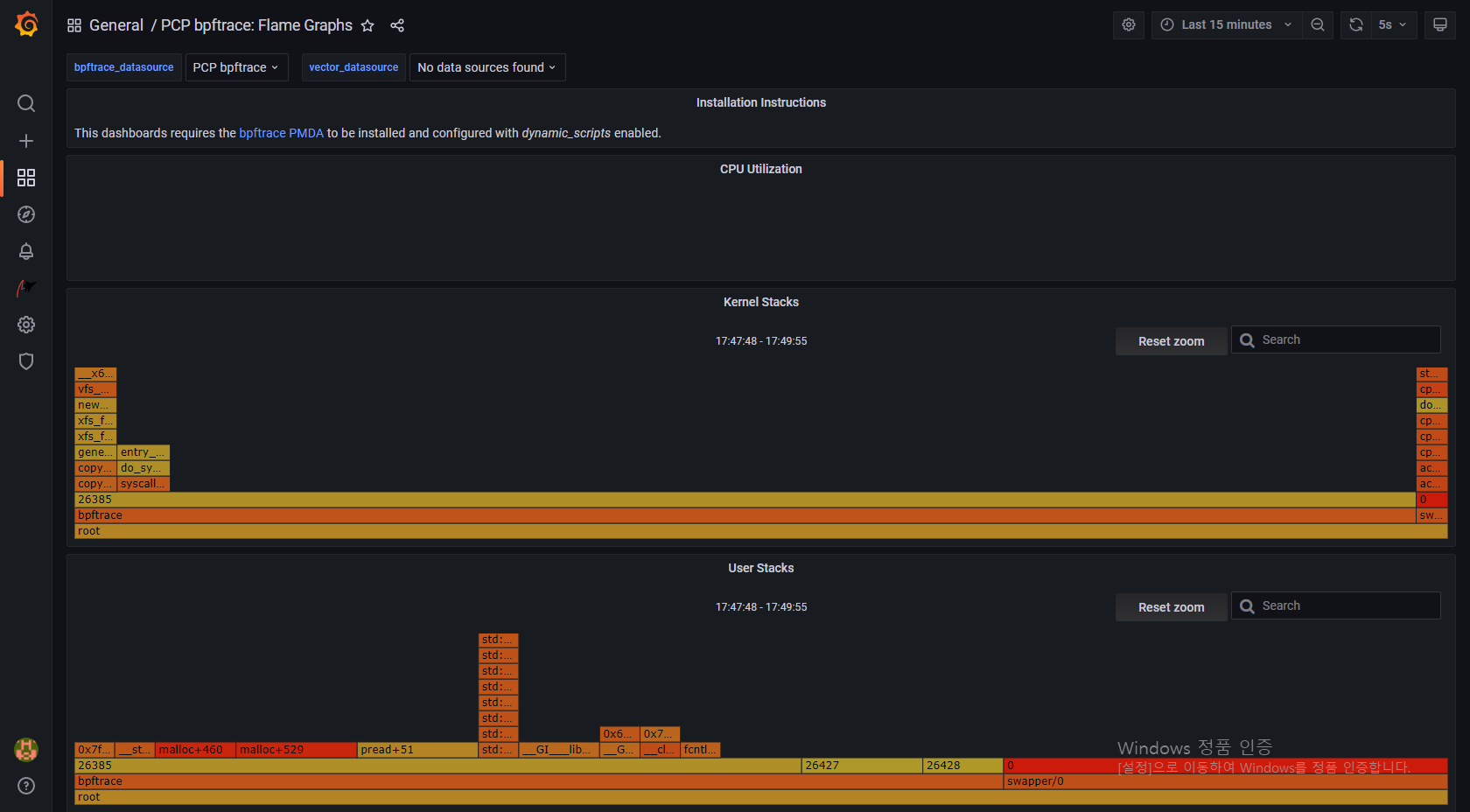Select the __GI___lib frame in User Stacks
The width and height of the screenshot is (1470, 812).
(559, 750)
